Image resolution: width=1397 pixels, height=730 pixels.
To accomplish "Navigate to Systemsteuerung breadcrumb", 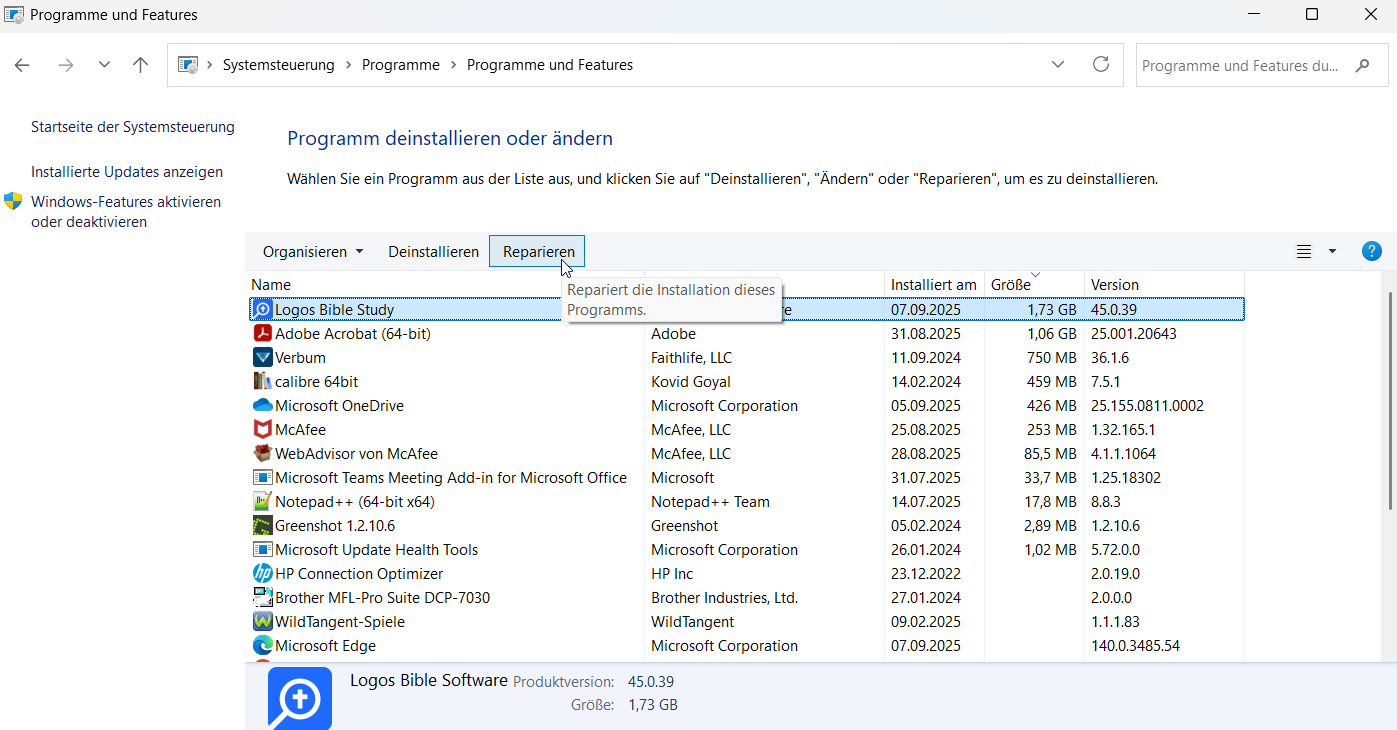I will tap(279, 65).
